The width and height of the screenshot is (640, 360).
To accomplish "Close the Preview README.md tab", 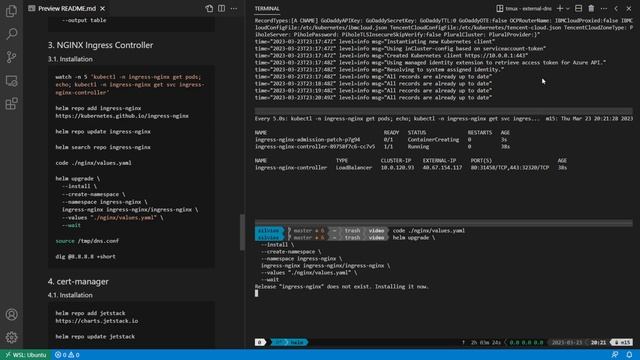I will click(x=102, y=8).
